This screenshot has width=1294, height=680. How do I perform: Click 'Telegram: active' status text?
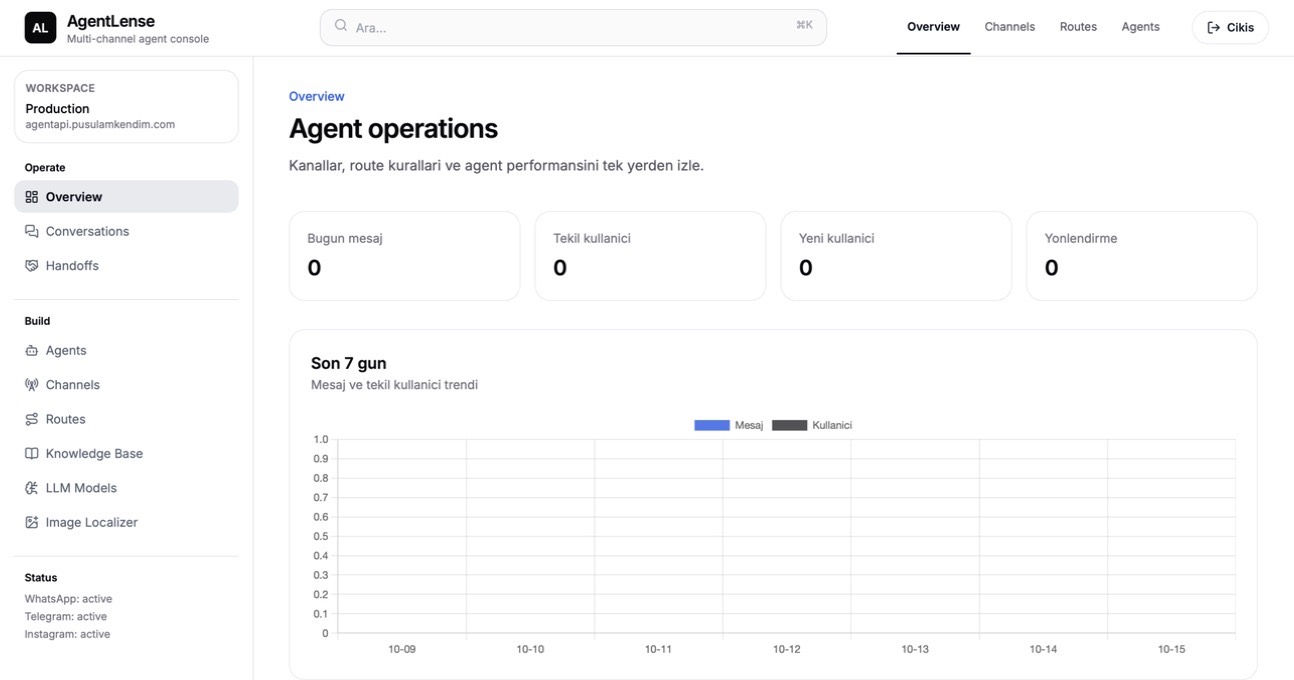pyautogui.click(x=65, y=617)
